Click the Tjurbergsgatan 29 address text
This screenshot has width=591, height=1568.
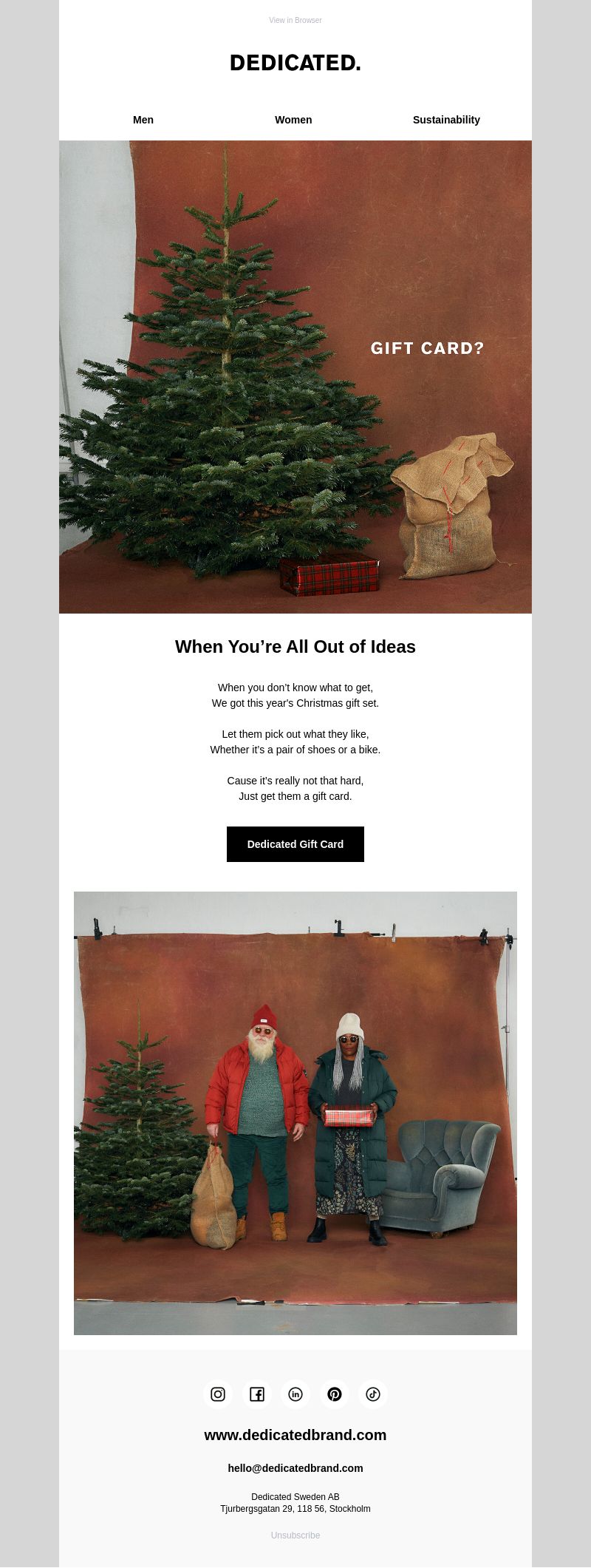click(295, 1509)
